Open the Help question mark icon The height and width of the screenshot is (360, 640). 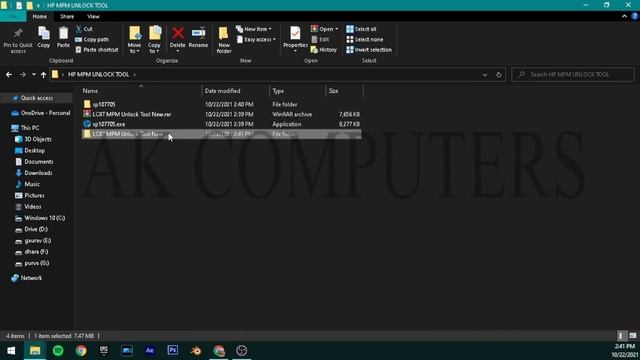[x=634, y=16]
